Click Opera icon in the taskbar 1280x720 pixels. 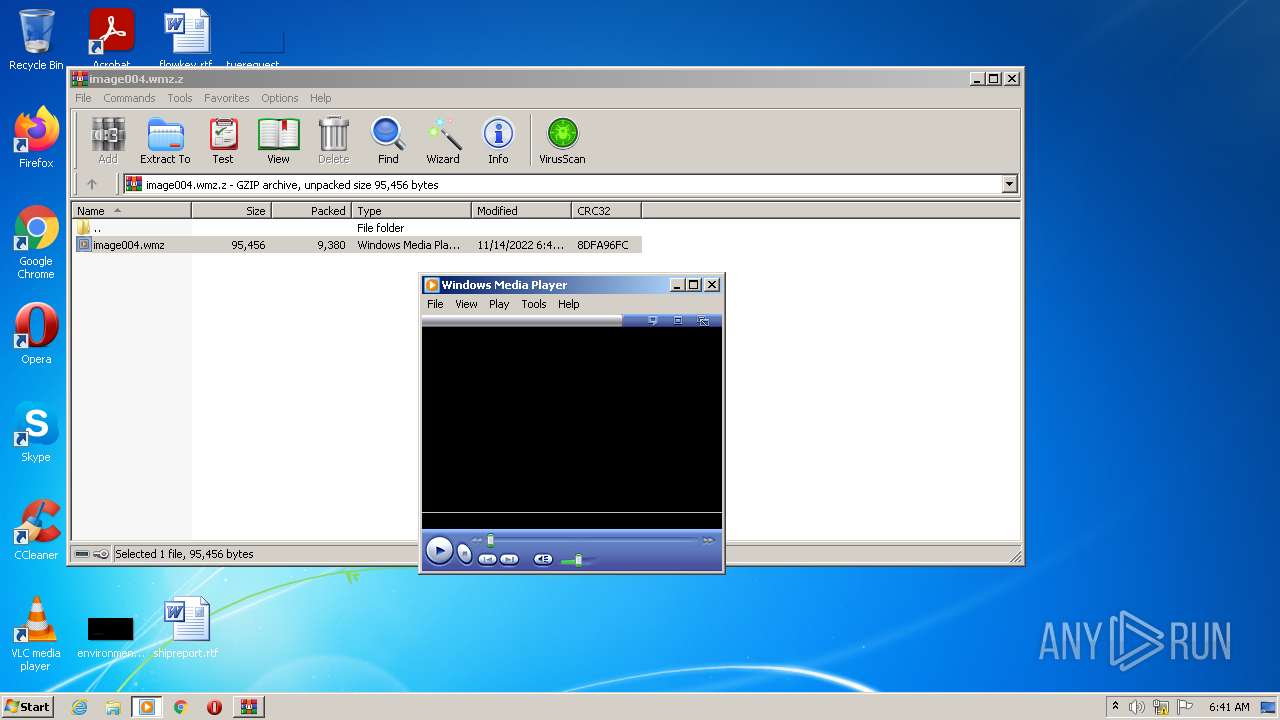(x=214, y=707)
